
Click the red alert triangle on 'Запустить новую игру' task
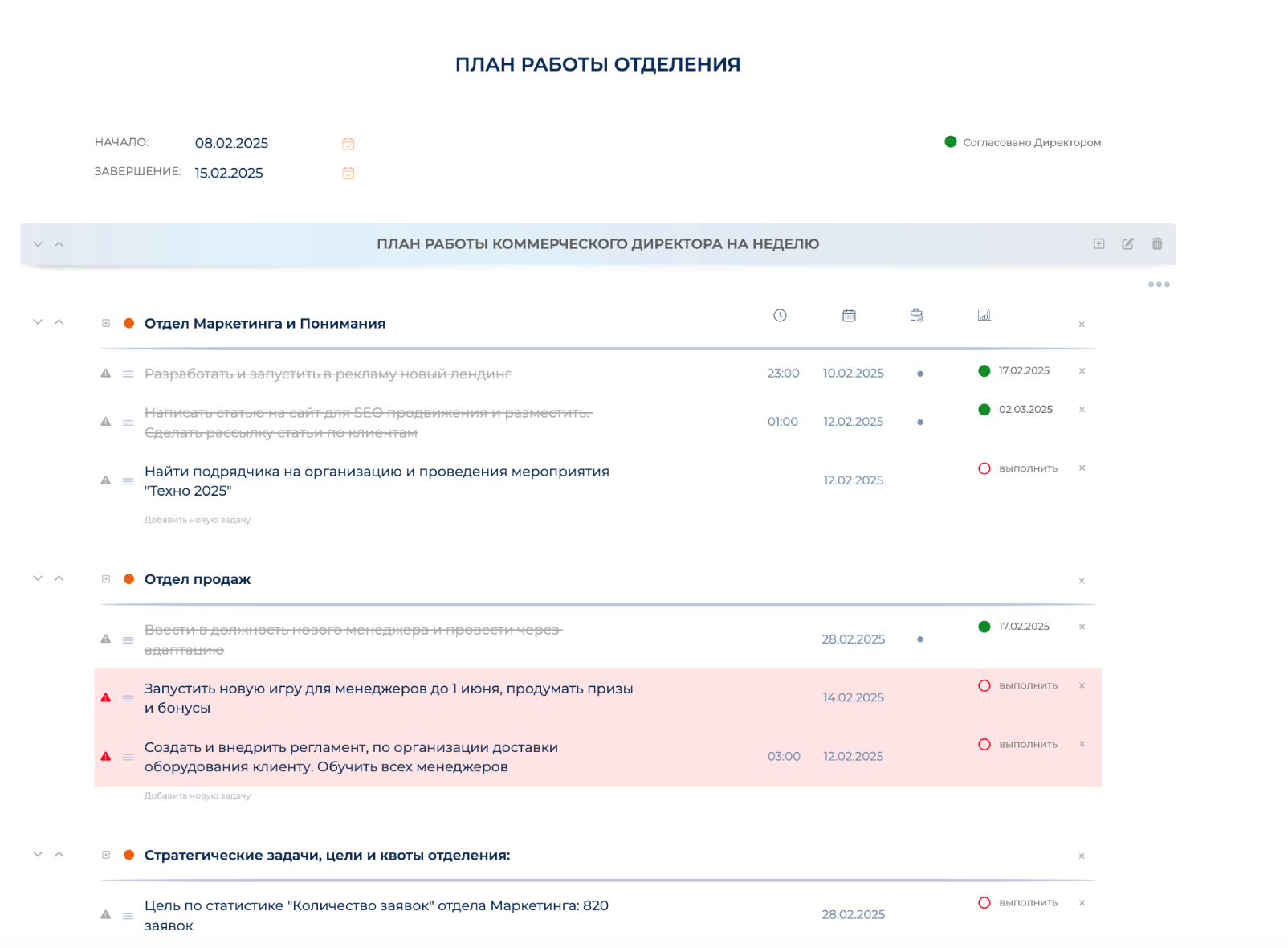coord(105,697)
